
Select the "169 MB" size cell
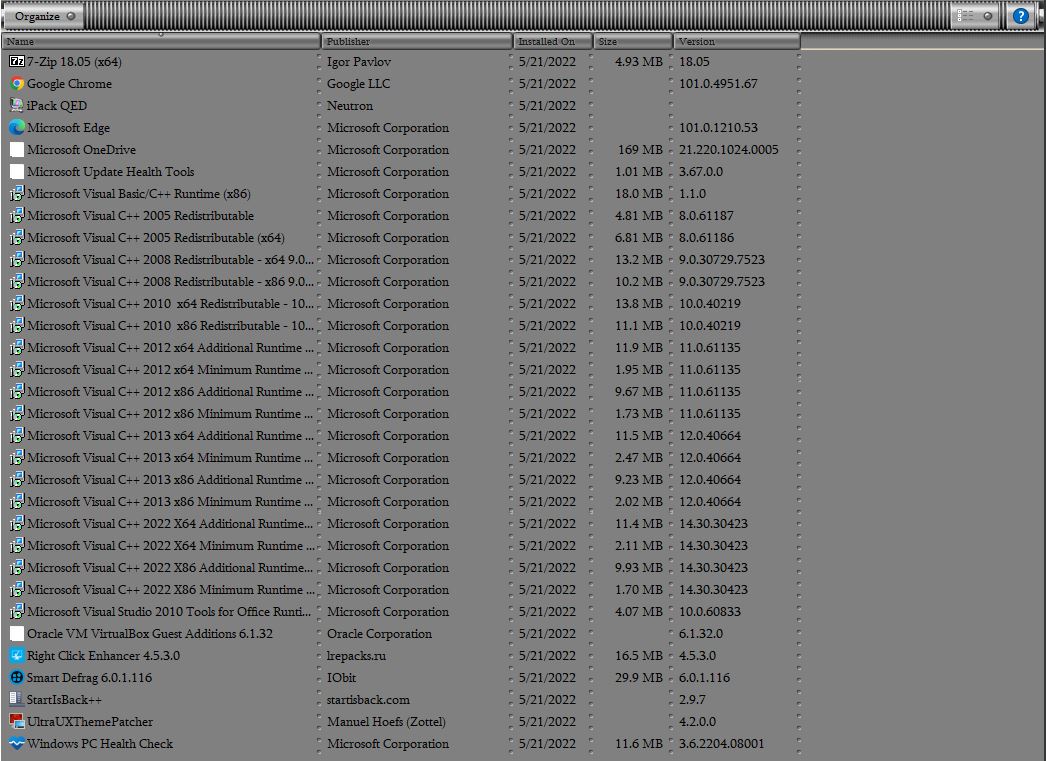point(640,149)
